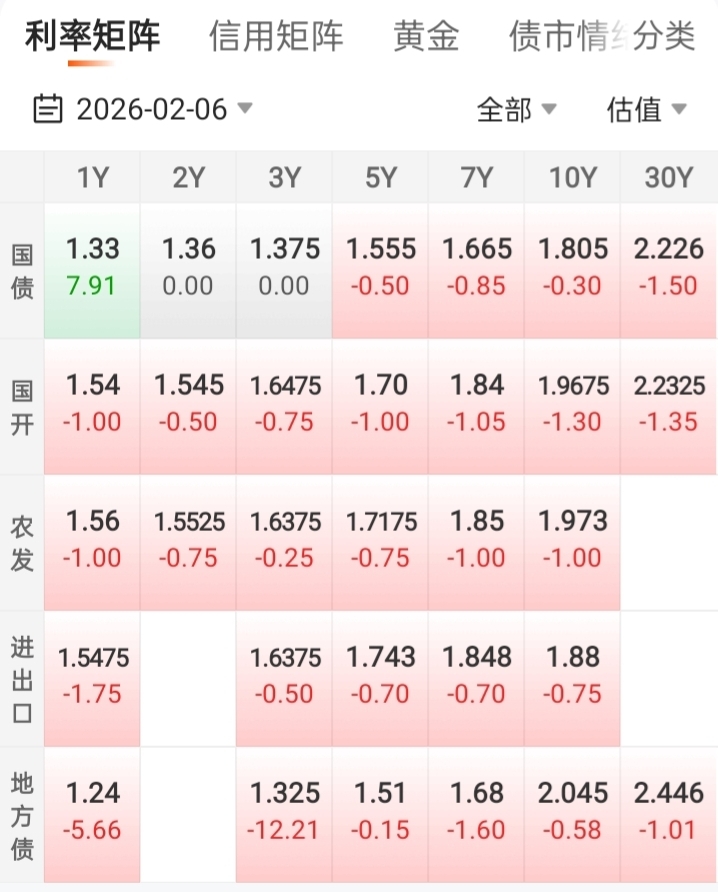Select the 利率矩阵 tab
Image resolution: width=718 pixels, height=892 pixels.
[x=92, y=37]
